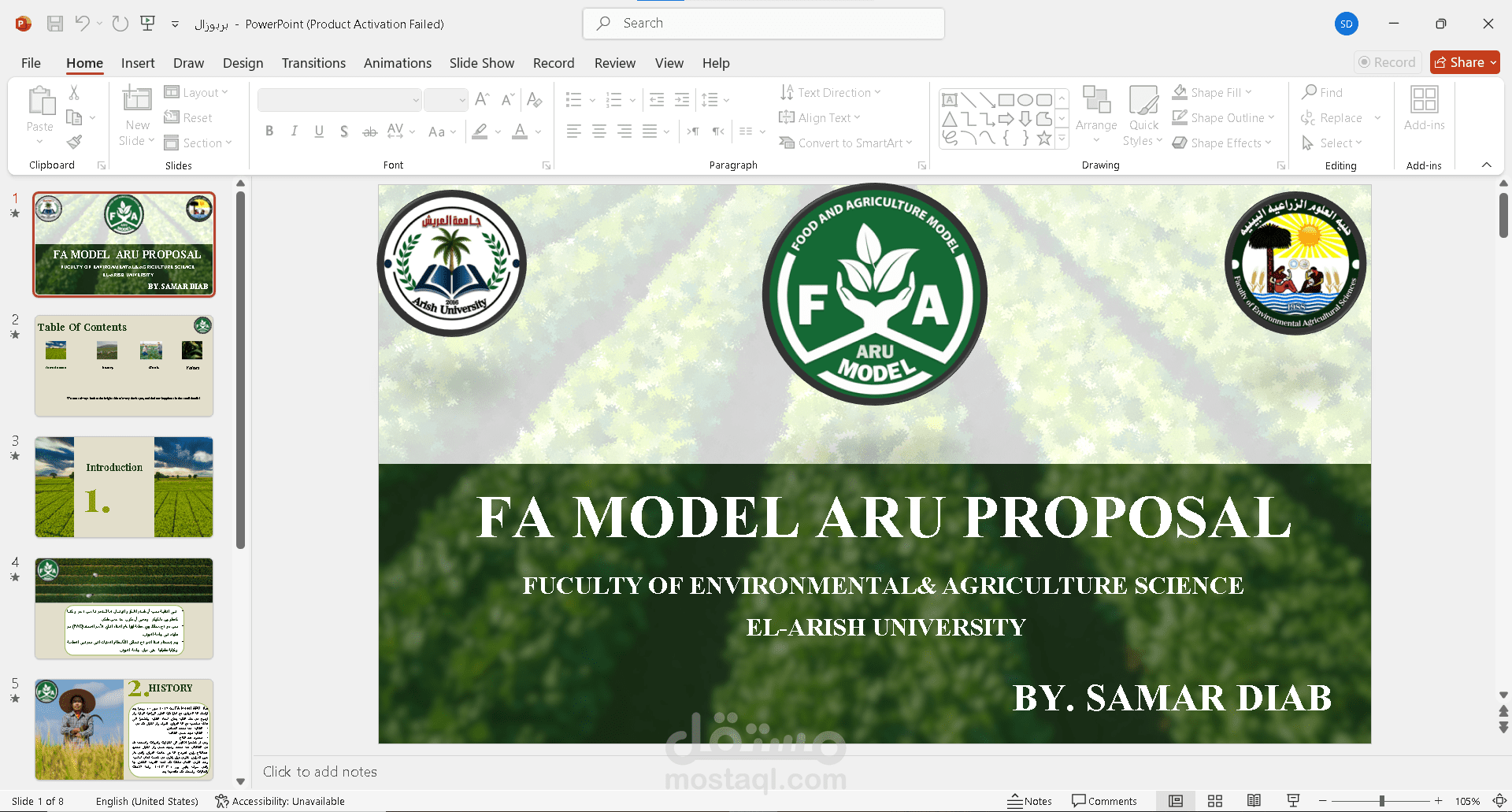1512x812 pixels.
Task: Select the Format Painter brush icon
Action: [74, 143]
